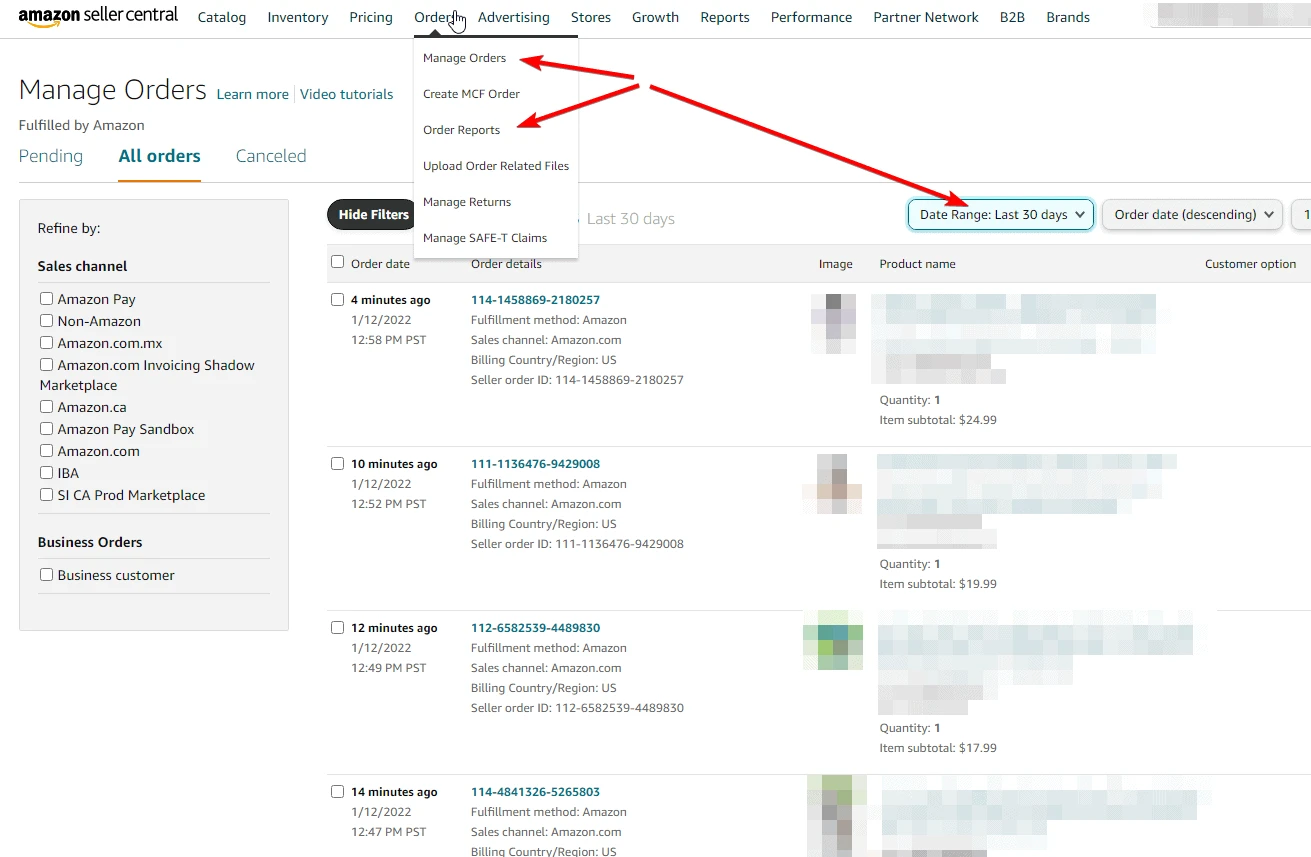Click the Amazon Seller Central logo
The image size is (1311, 857).
coord(97,16)
